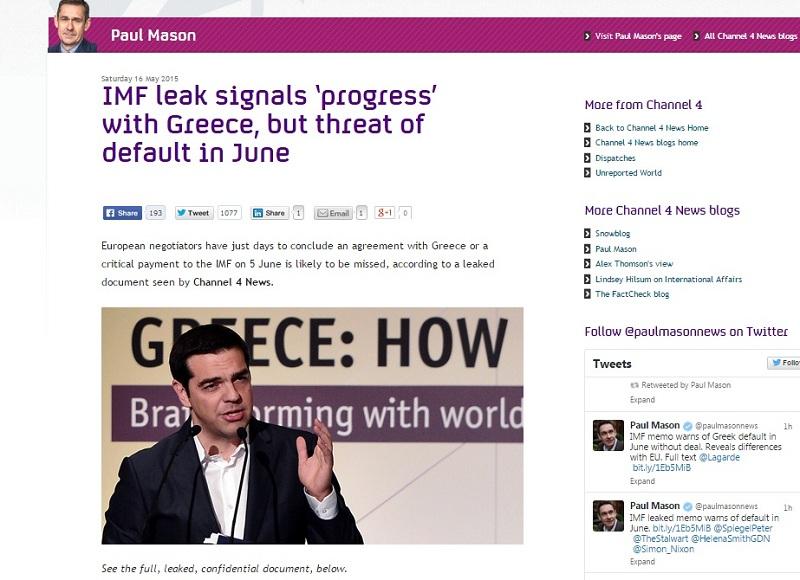Click the Google +1 button

(385, 213)
